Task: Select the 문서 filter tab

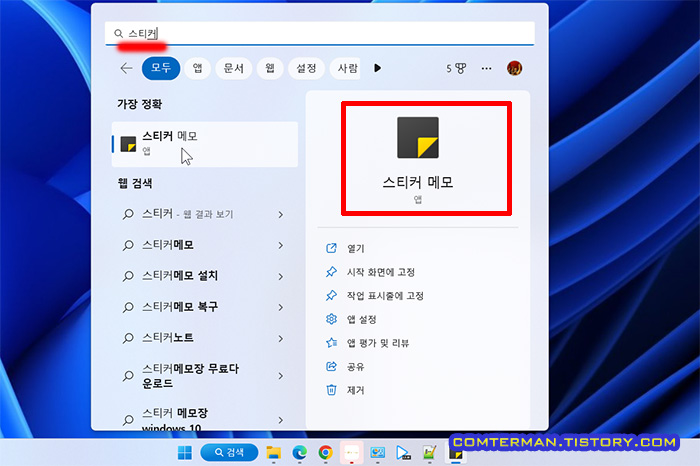Action: [233, 68]
